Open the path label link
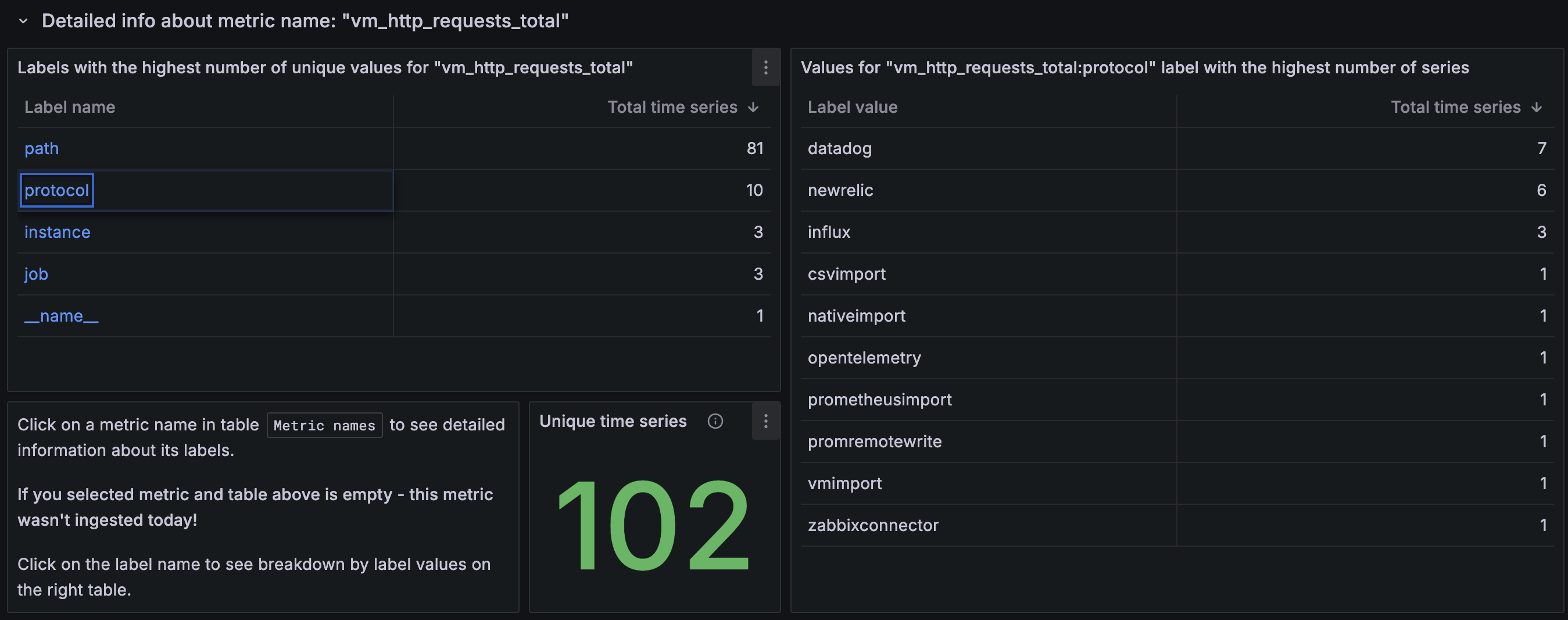Screen dimensions: 1568x620 (x=41, y=149)
